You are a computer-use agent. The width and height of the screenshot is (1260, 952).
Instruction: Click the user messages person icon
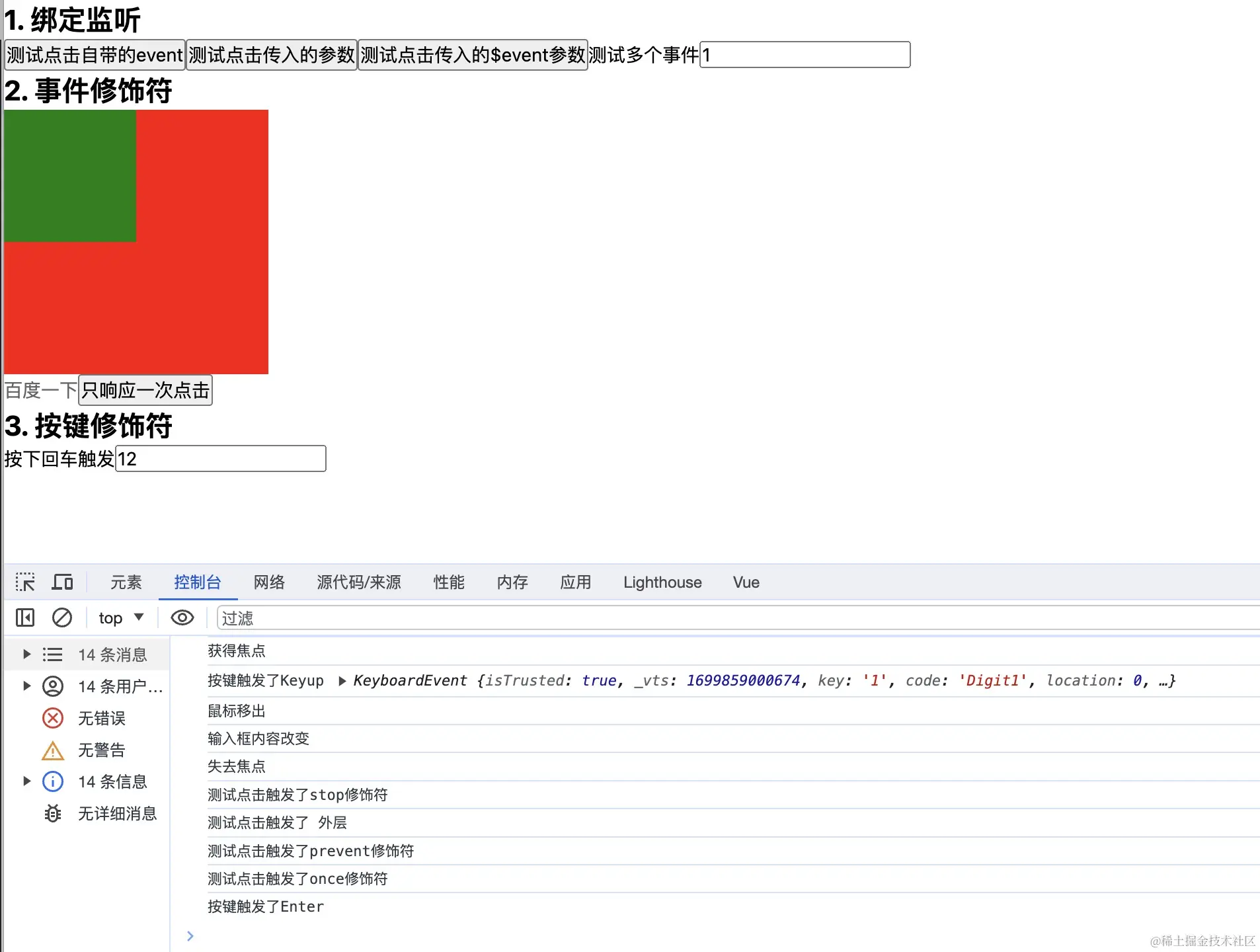pos(53,686)
